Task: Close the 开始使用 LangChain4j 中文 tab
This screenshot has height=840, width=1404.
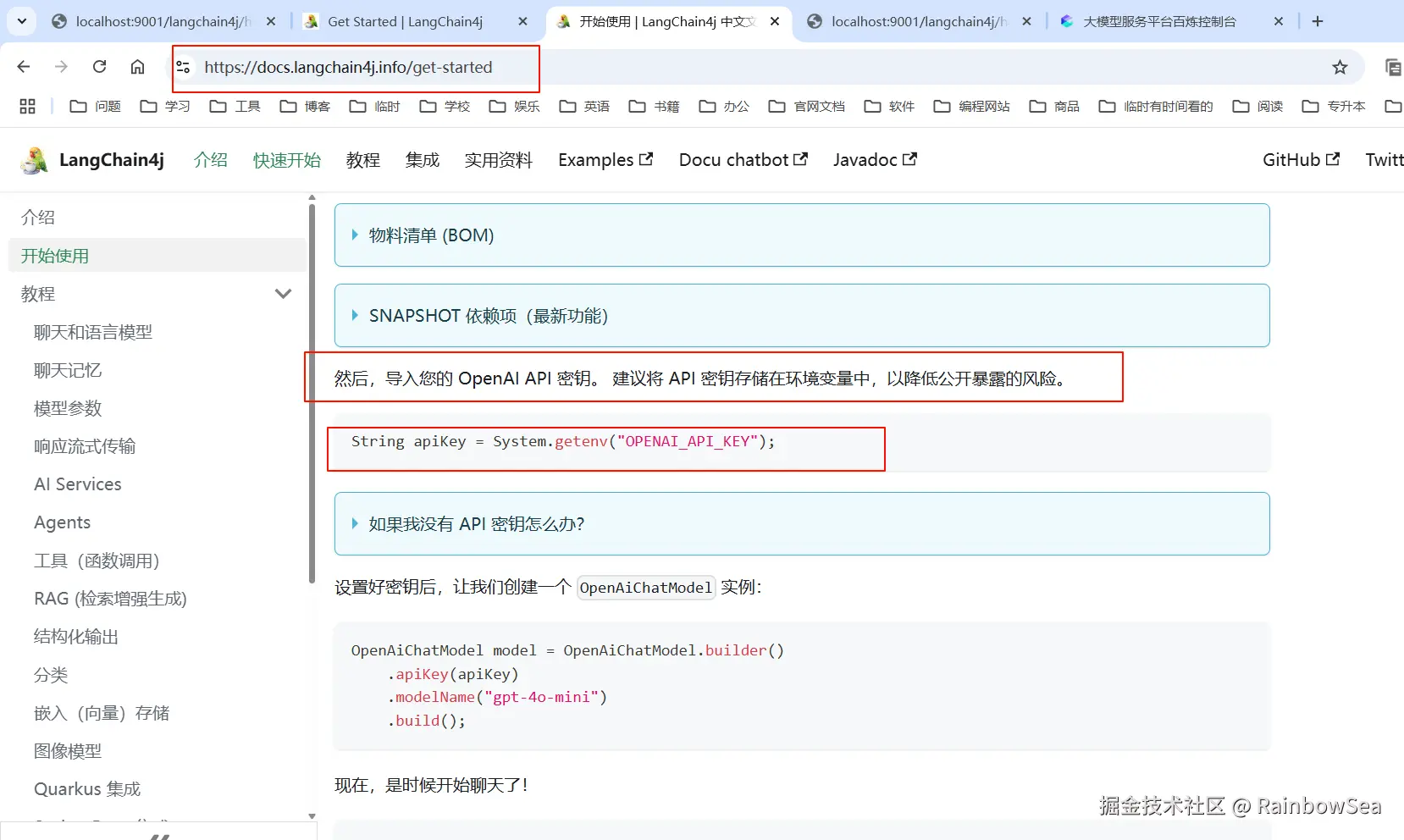Action: click(x=775, y=21)
